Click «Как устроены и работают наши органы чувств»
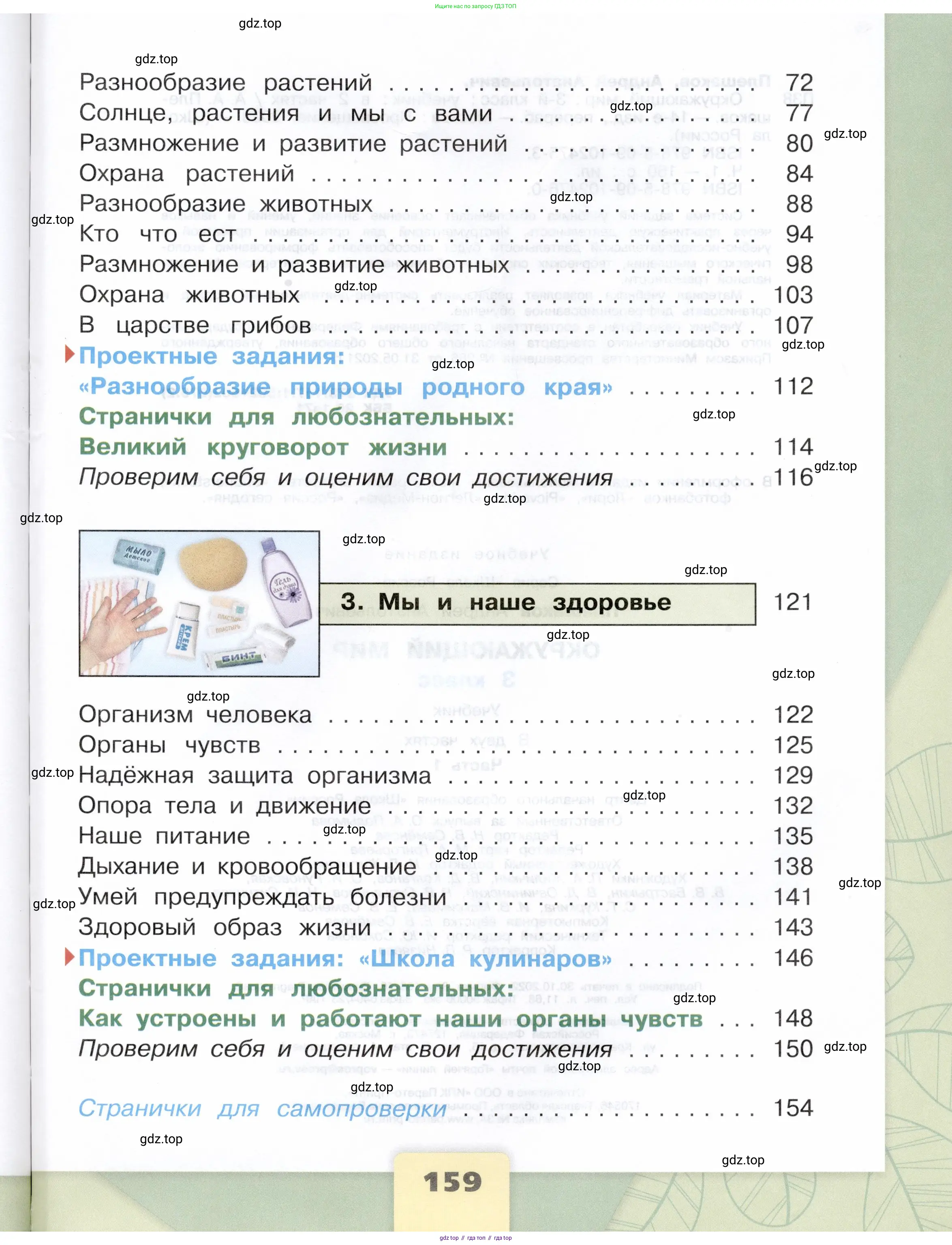Image resolution: width=952 pixels, height=1245 pixels. (x=390, y=1018)
